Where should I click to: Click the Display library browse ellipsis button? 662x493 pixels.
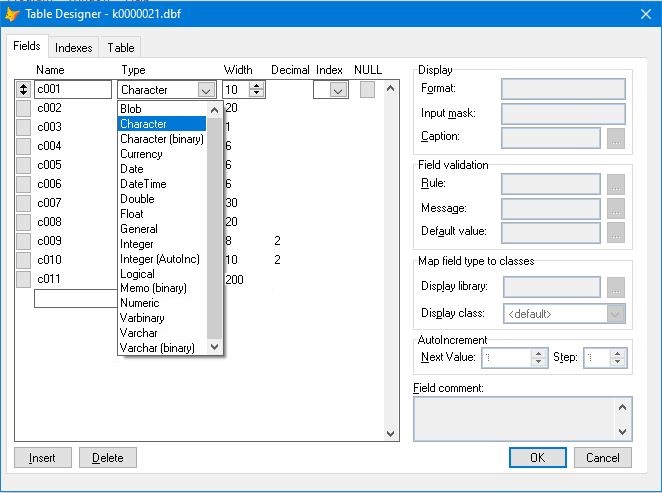617,287
